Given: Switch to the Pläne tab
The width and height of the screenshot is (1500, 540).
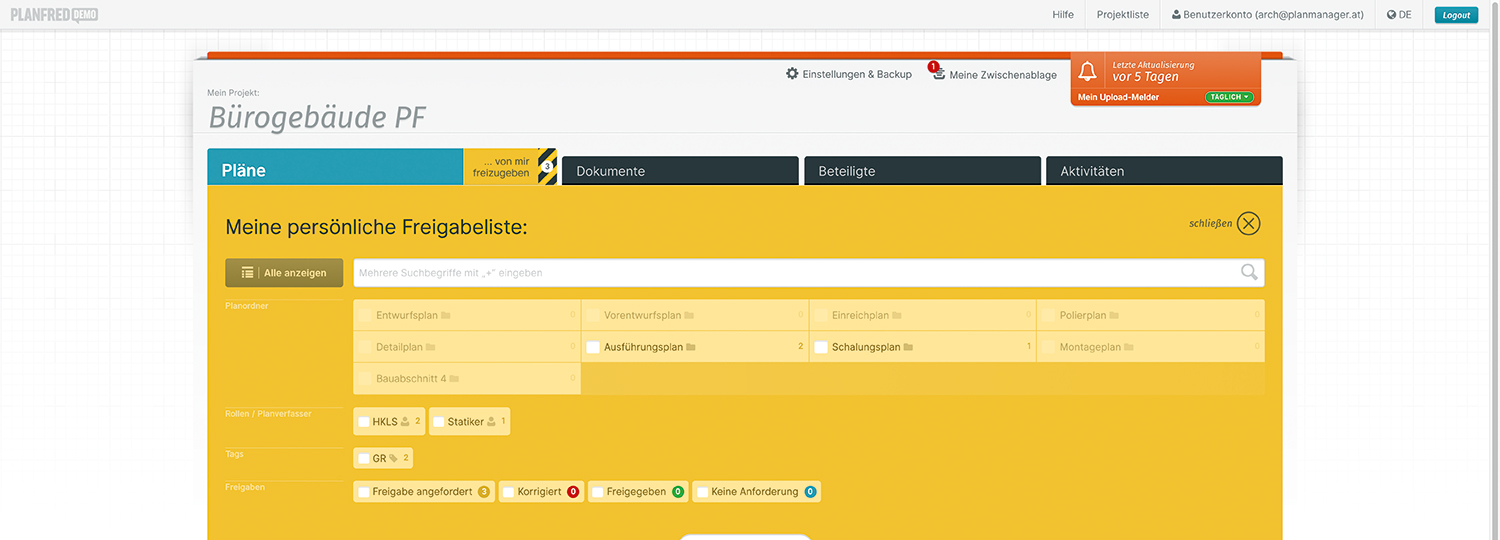Looking at the screenshot, I should pyautogui.click(x=335, y=167).
